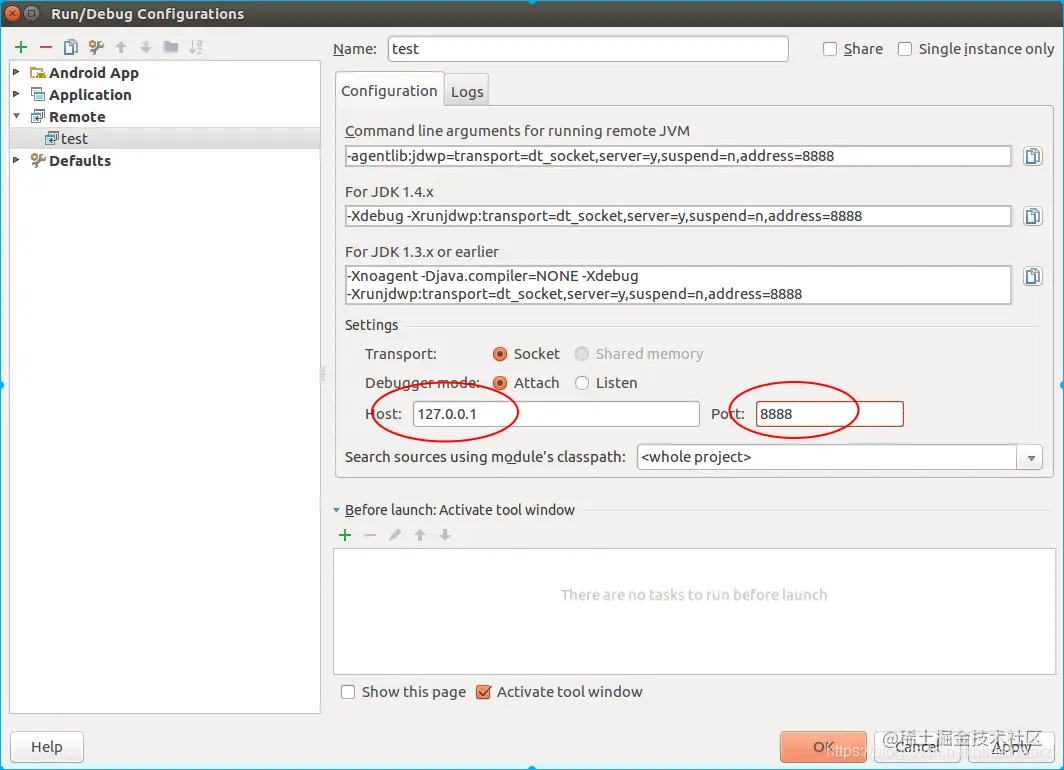Add a new configuration with the green plus
1064x770 pixels.
[21, 47]
